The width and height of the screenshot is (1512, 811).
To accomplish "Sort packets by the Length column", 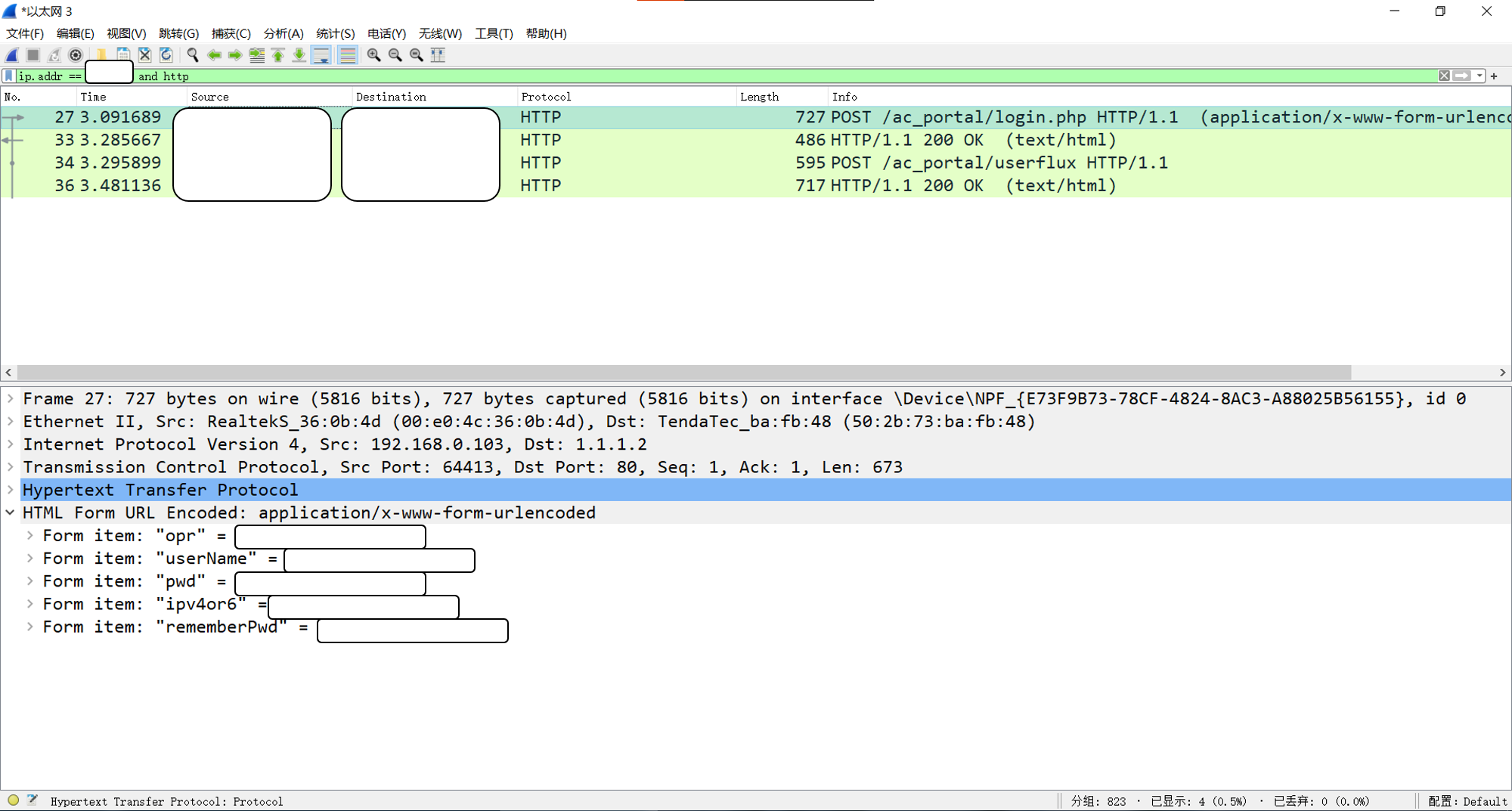I will coord(782,97).
